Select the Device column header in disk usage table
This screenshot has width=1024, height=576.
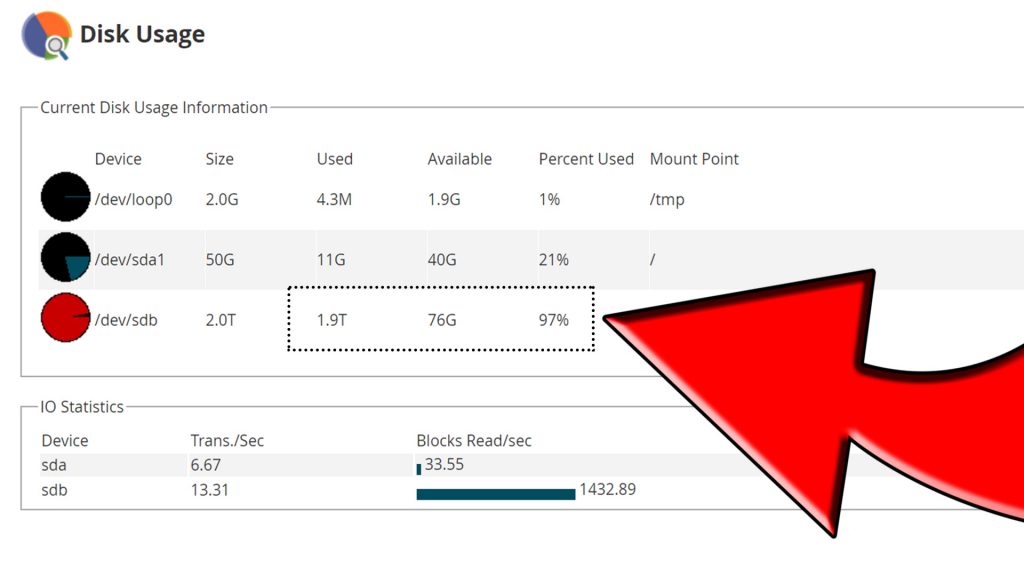(x=118, y=159)
